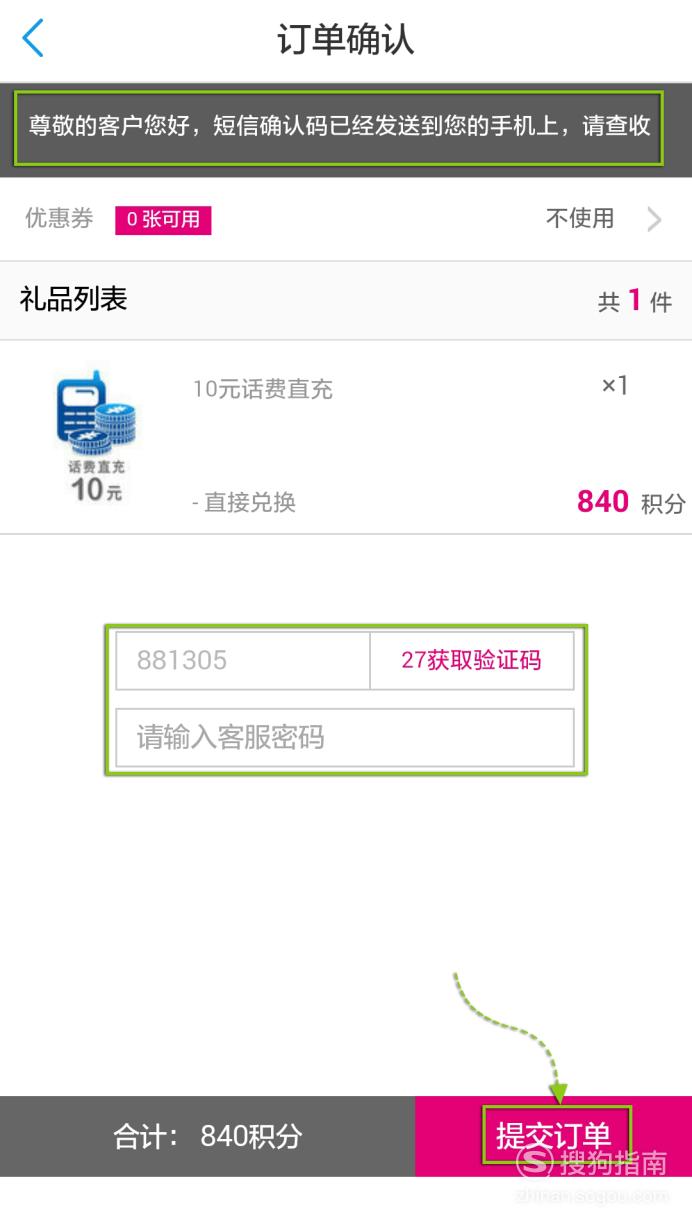This screenshot has height=1230, width=692.
Task: Tap the 订单确认 page title
Action: tap(346, 40)
